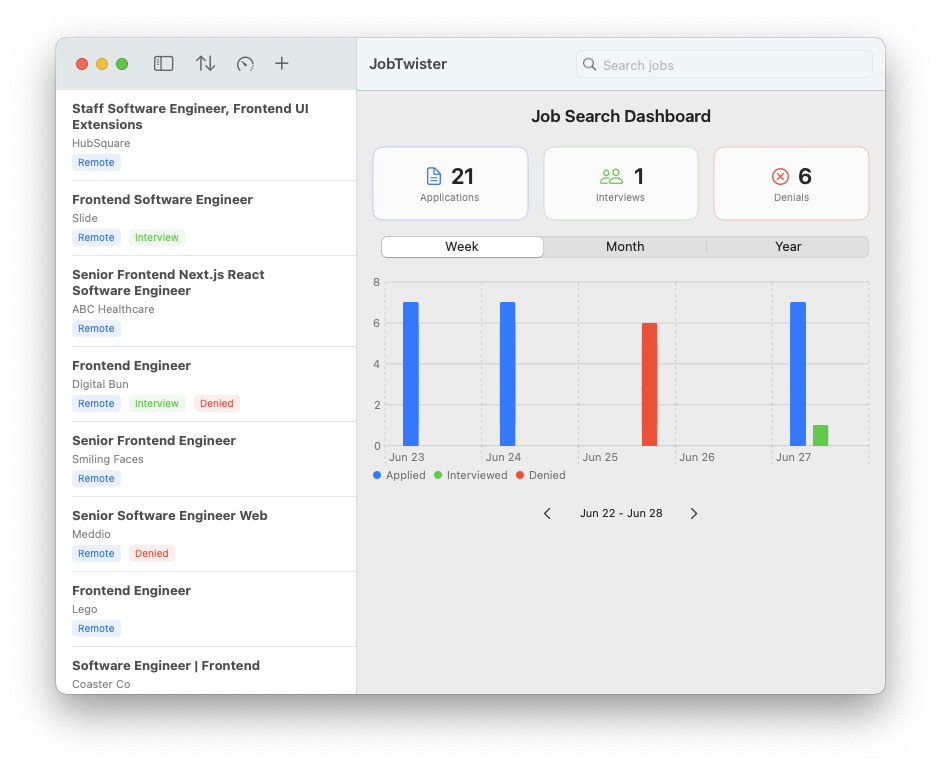
Task: Click the Denials x-circle icon
Action: pyautogui.click(x=780, y=176)
